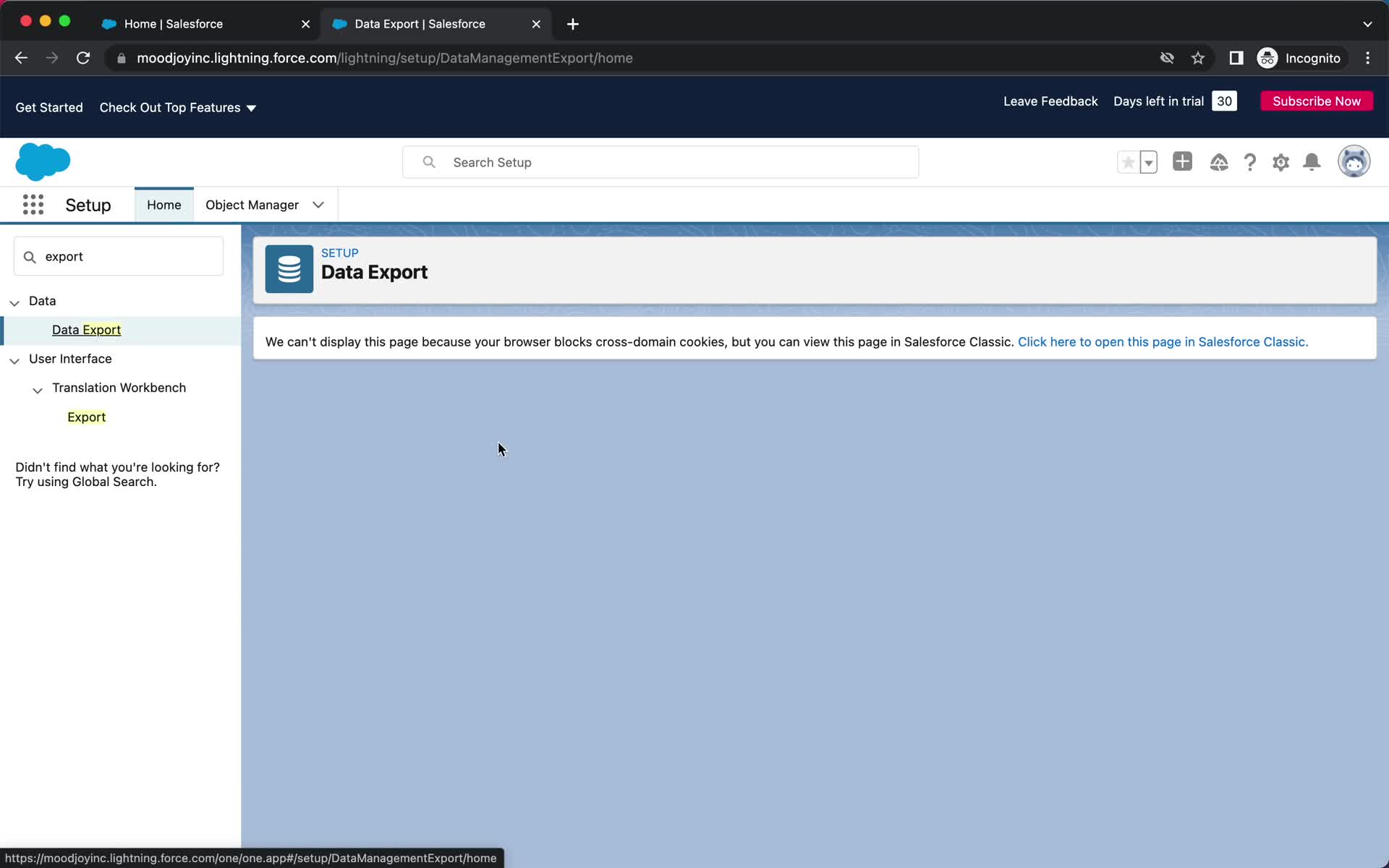This screenshot has height=868, width=1389.
Task: Expand the Data tree section
Action: [x=14, y=302]
